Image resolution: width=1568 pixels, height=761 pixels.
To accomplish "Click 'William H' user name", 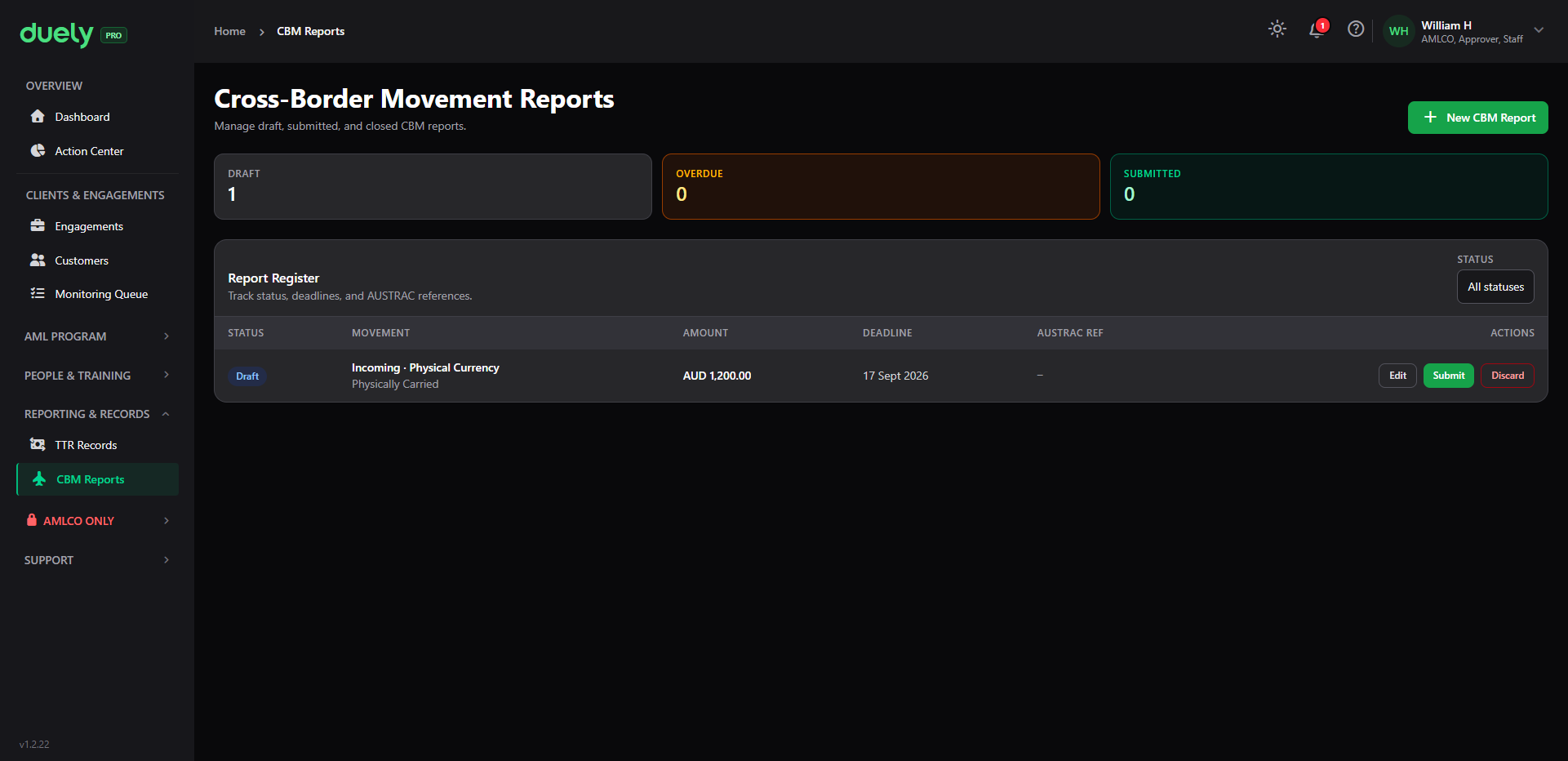I will (x=1446, y=25).
